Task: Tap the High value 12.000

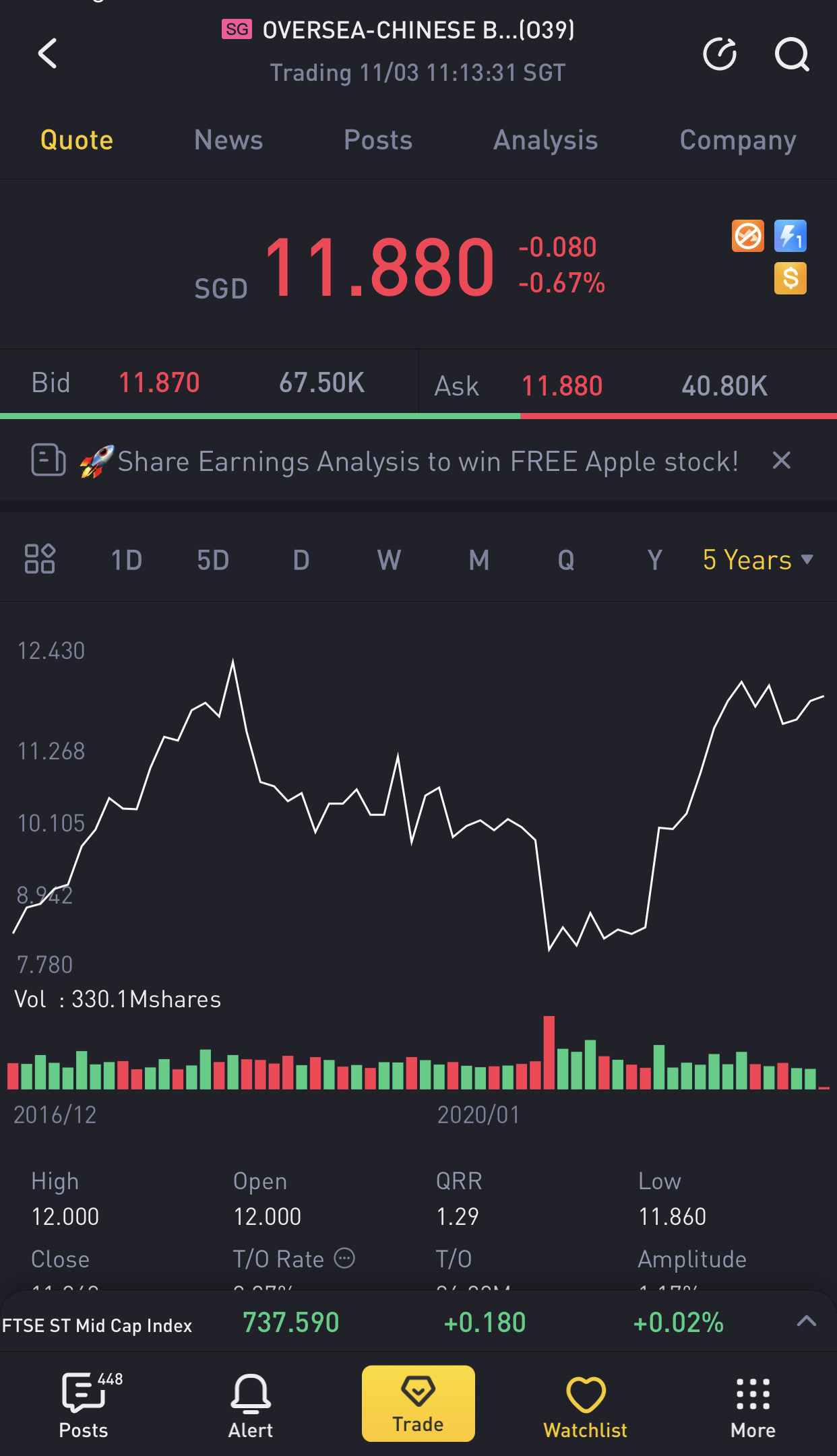Action: 65,1216
